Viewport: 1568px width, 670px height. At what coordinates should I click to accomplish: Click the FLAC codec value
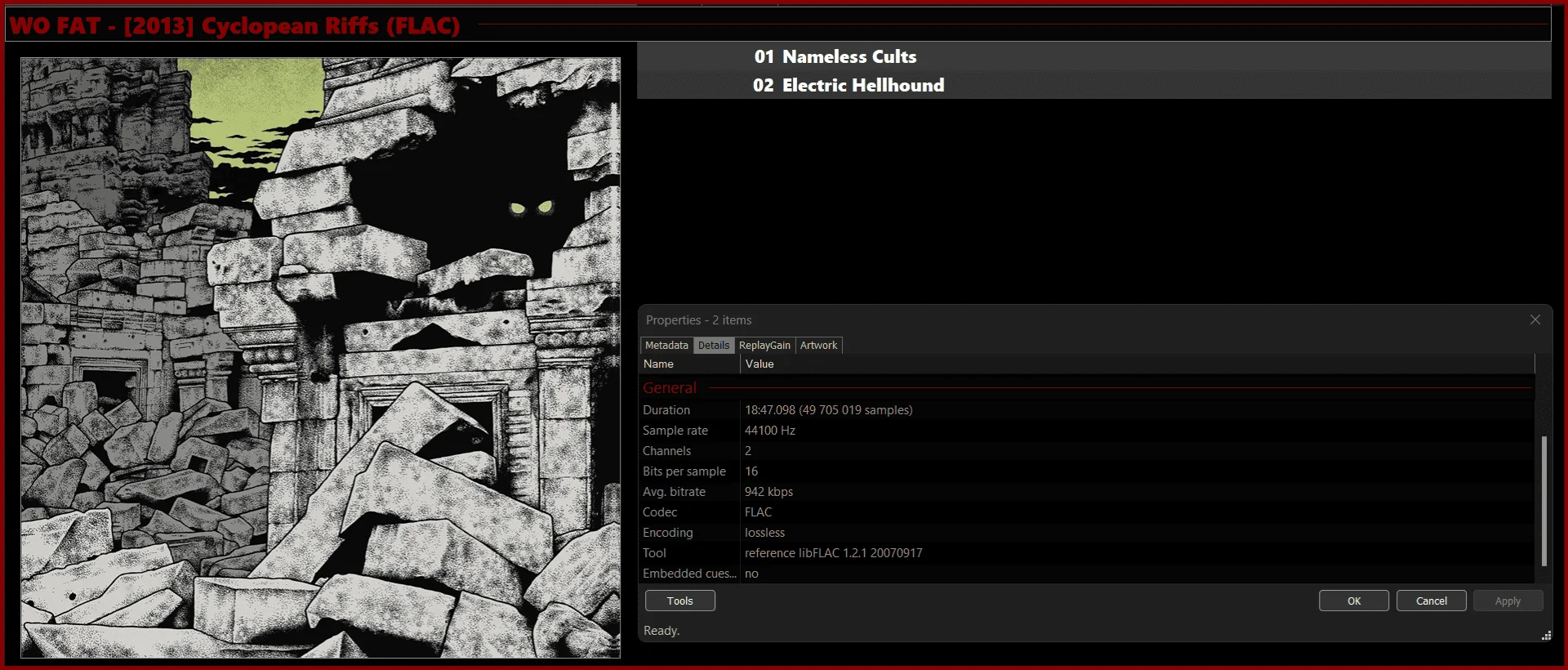pos(758,512)
